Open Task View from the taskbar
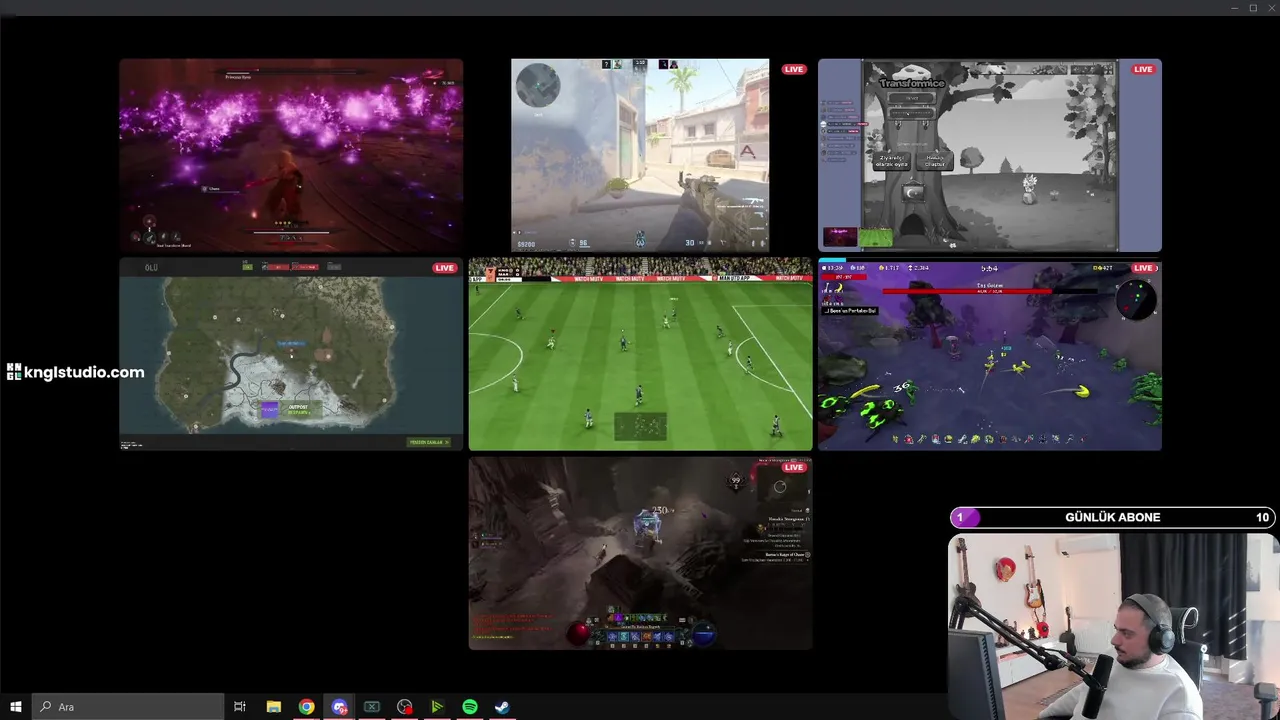The height and width of the screenshot is (720, 1280). (x=240, y=707)
